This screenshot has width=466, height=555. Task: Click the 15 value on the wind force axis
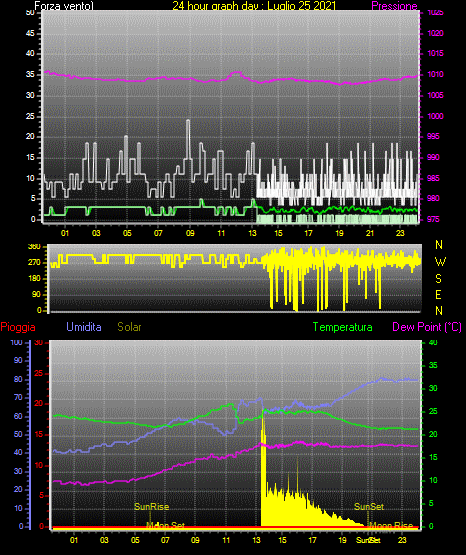30,157
